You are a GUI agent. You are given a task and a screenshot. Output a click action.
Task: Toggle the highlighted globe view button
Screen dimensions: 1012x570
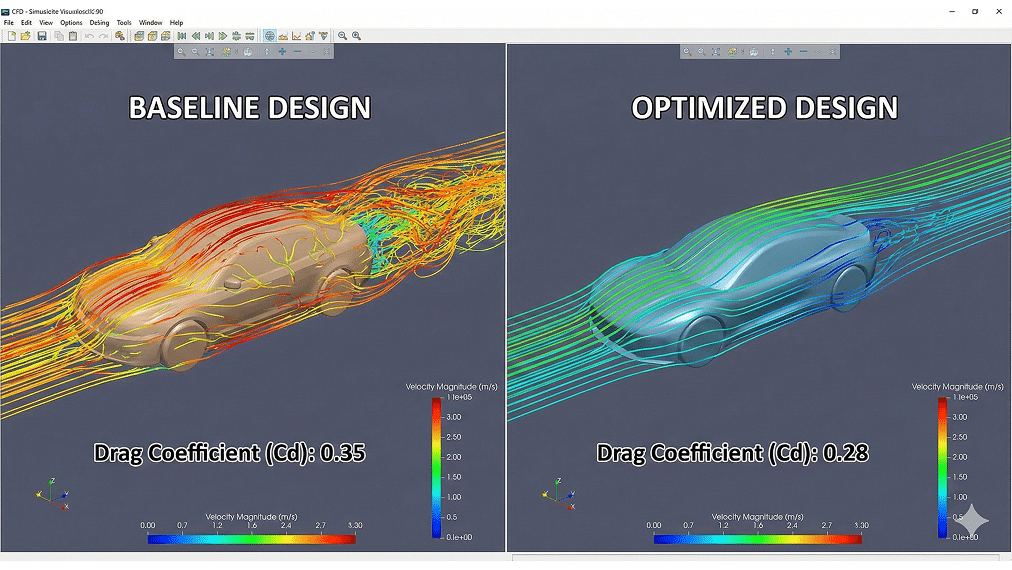(269, 36)
